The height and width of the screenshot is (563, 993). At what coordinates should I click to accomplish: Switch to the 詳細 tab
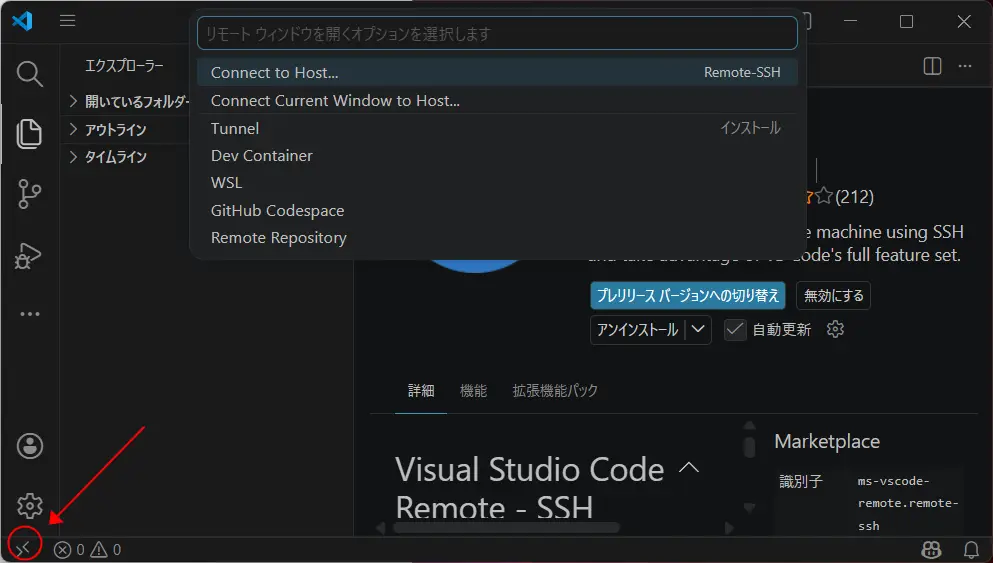(x=421, y=391)
